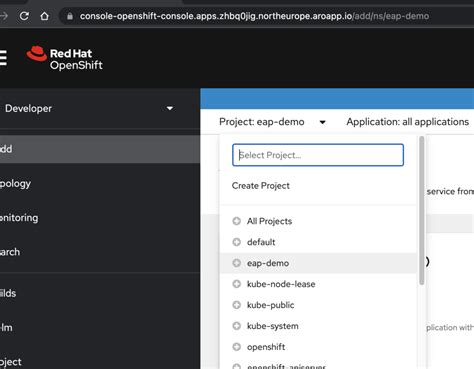Screen dimensions: 474x369
Task: Open the Developer perspective switcher
Action: point(89,108)
